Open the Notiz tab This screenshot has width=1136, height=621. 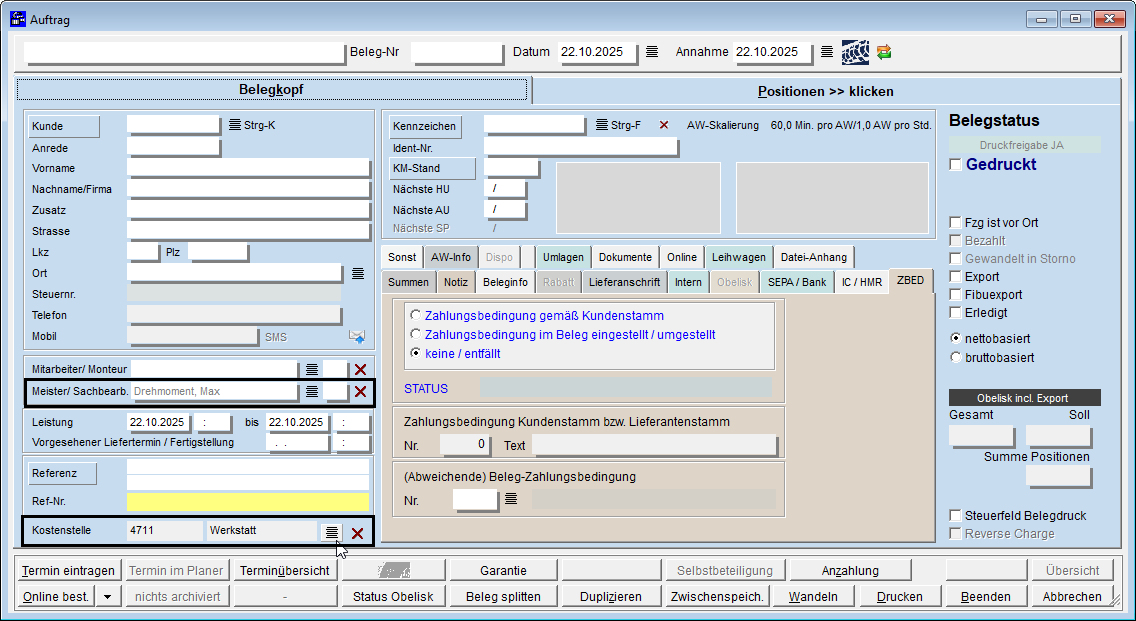[x=456, y=282]
